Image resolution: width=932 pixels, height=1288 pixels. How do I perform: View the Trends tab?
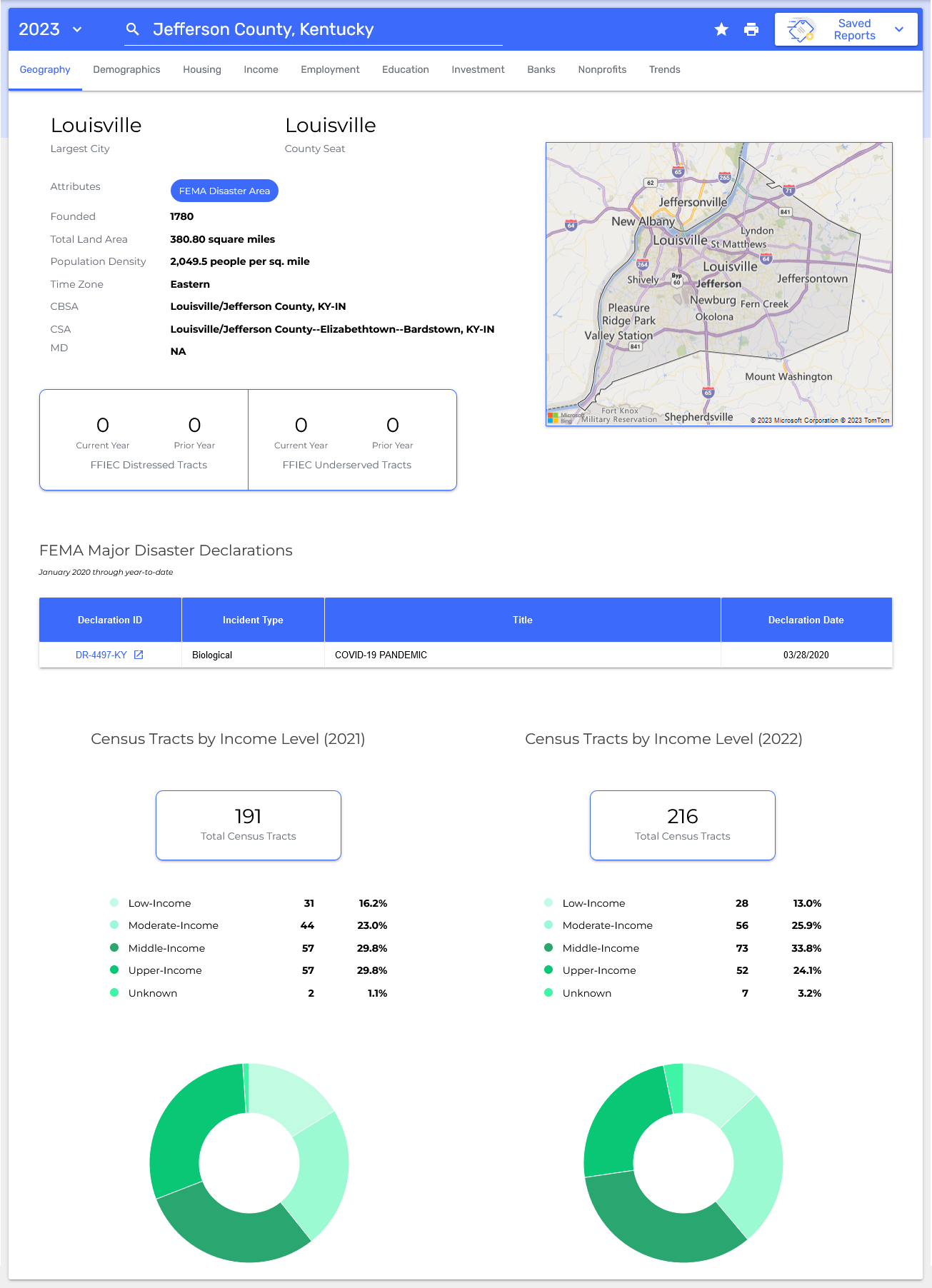pos(664,70)
